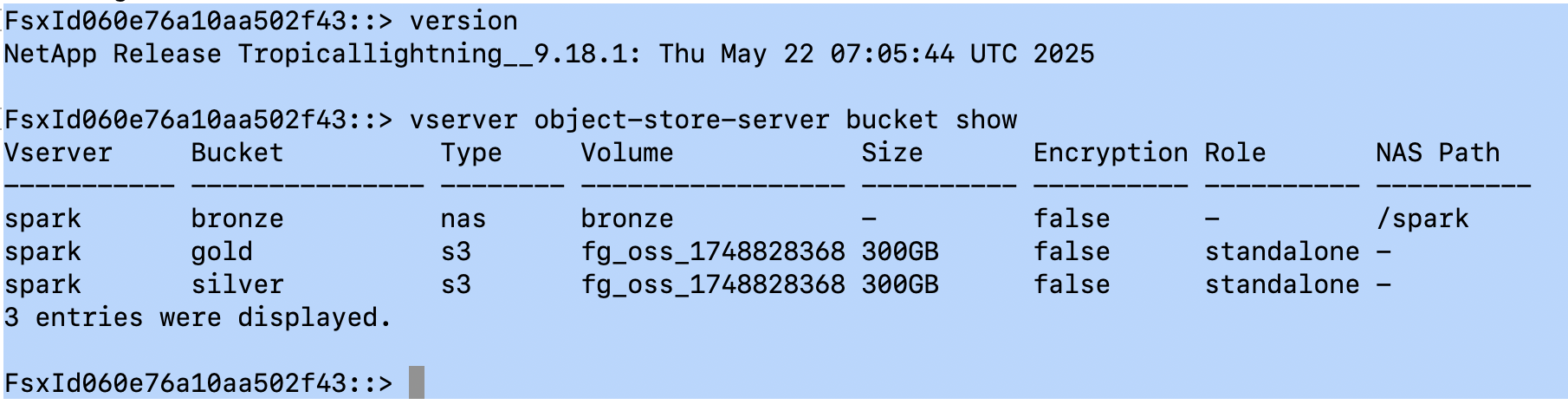Click the NAS Path column header
This screenshot has width=1568, height=411.
(1438, 153)
